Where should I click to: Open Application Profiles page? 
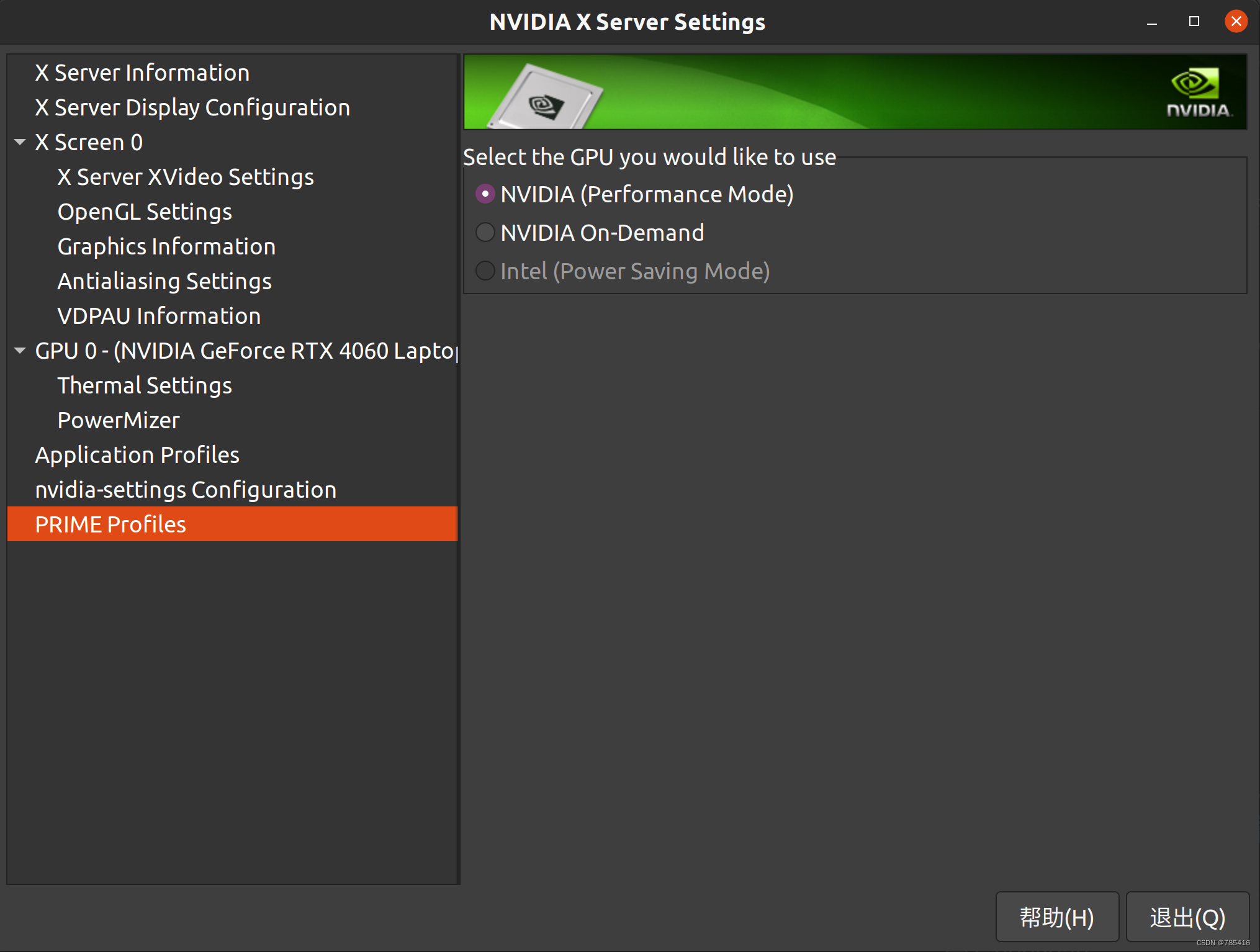tap(137, 455)
